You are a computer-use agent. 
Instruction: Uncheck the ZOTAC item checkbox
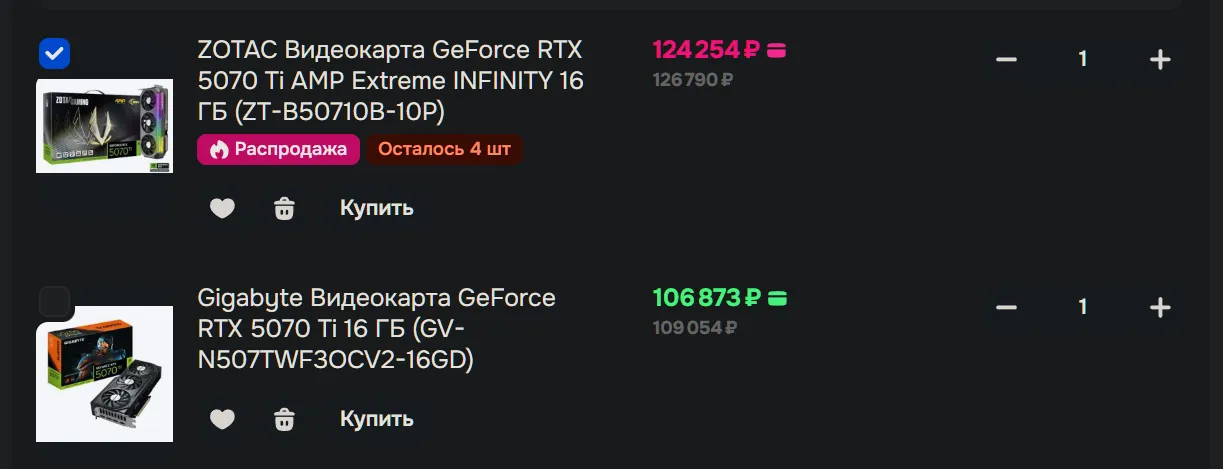[54, 53]
